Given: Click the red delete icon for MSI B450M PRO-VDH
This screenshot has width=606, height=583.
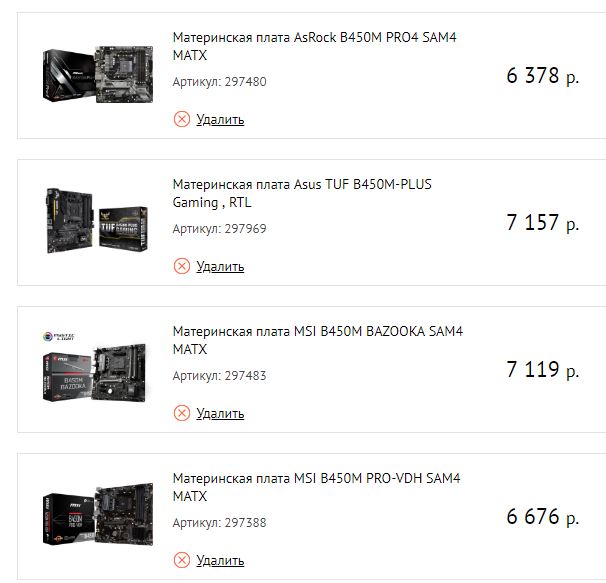Looking at the screenshot, I should tap(182, 560).
